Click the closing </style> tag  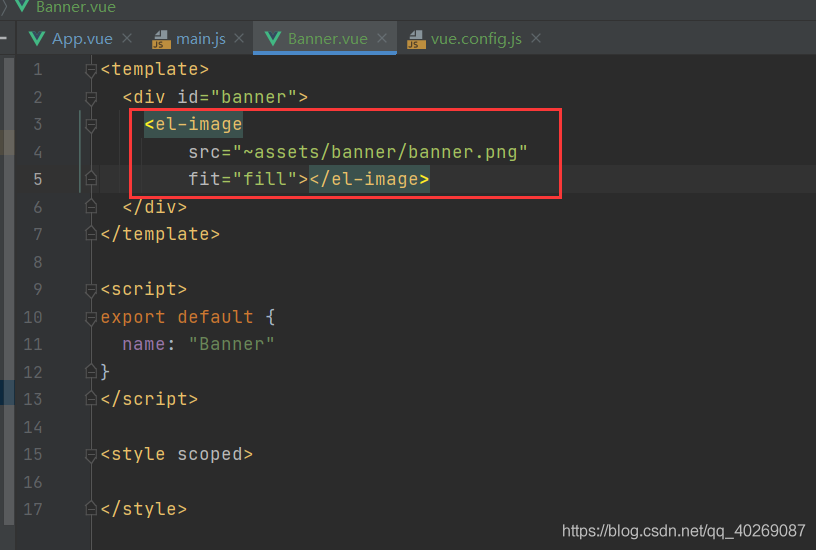pyautogui.click(x=144, y=509)
